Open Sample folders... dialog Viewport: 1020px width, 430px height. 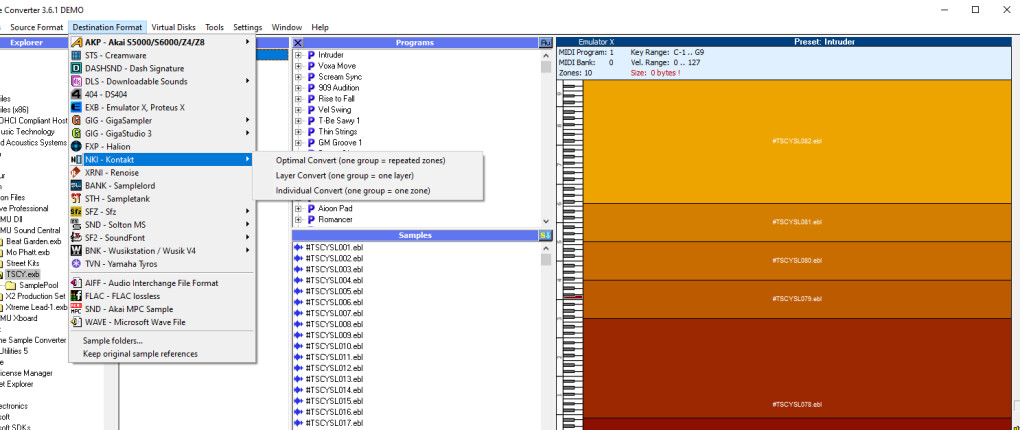[112, 341]
